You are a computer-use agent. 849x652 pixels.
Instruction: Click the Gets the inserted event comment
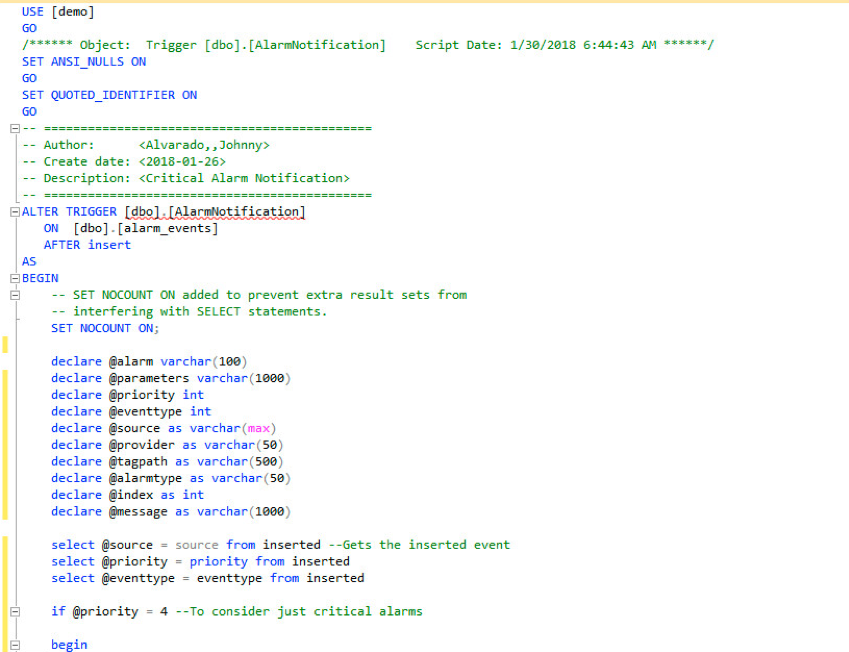(x=420, y=545)
